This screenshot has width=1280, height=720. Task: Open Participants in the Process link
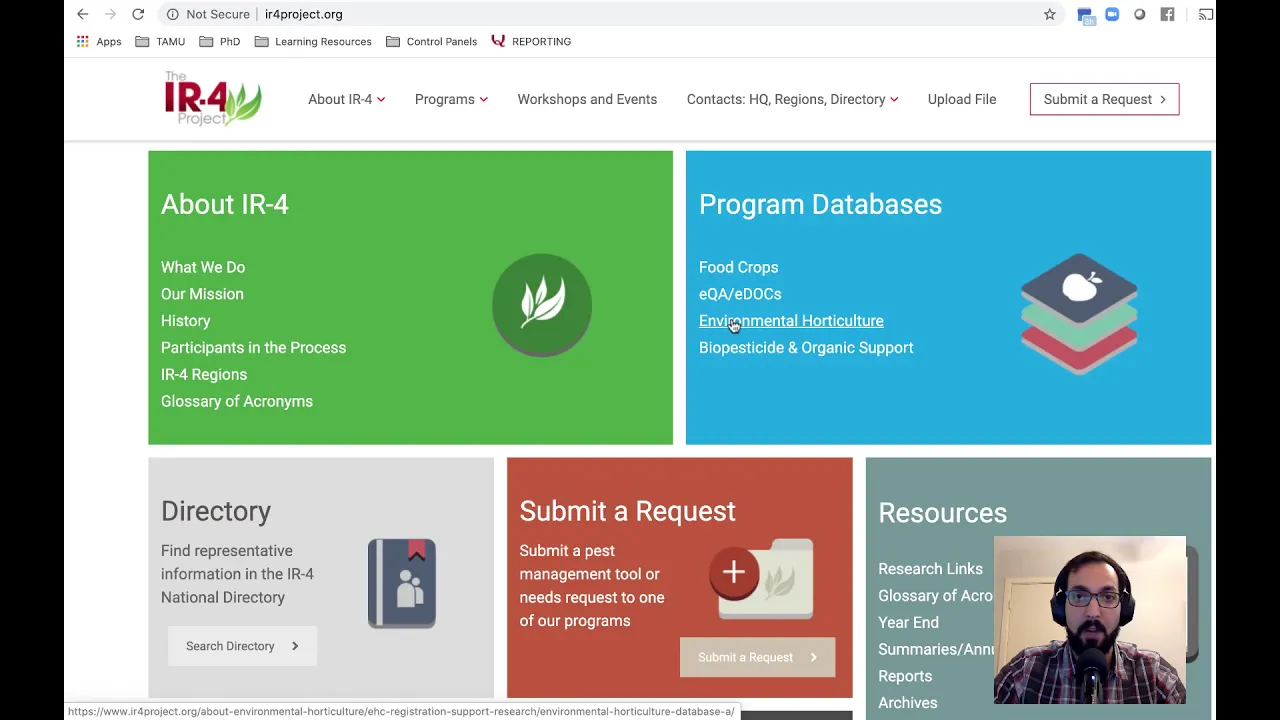pyautogui.click(x=253, y=348)
